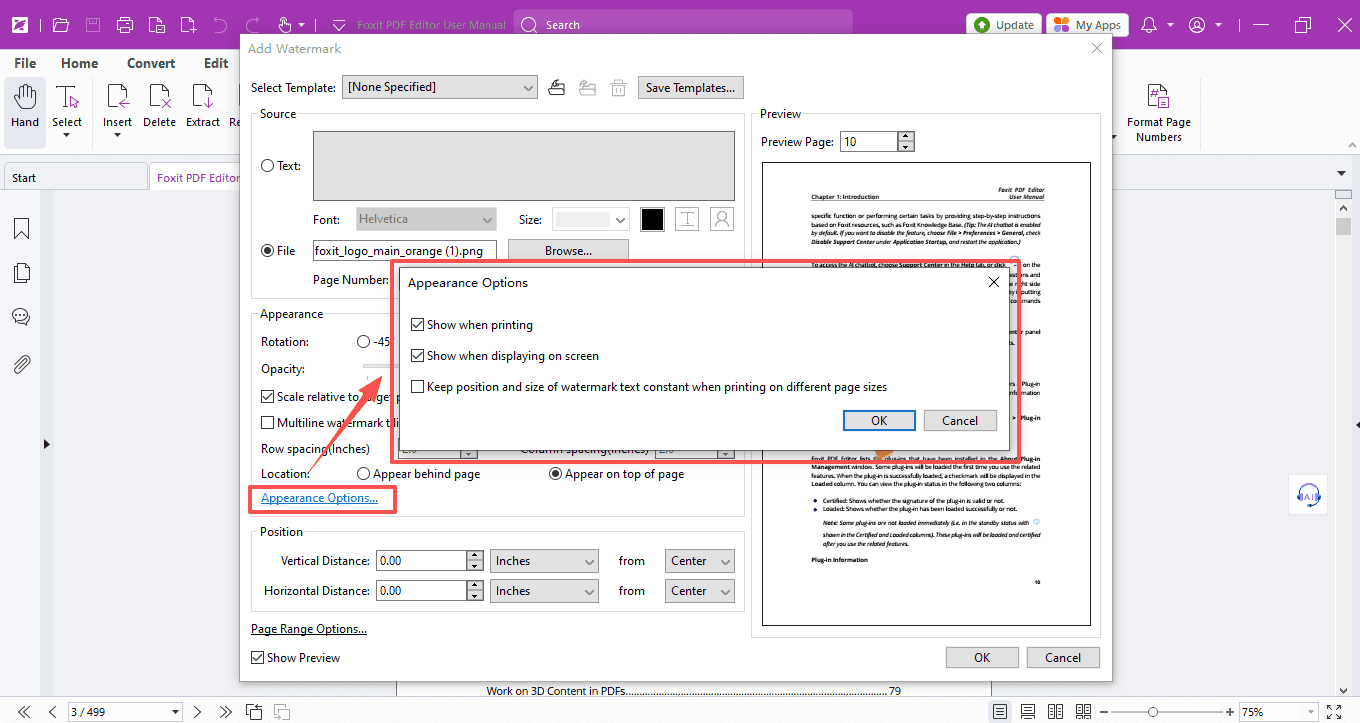This screenshot has width=1360, height=723.
Task: Enable Keep position and size constant checkbox
Action: click(x=417, y=387)
